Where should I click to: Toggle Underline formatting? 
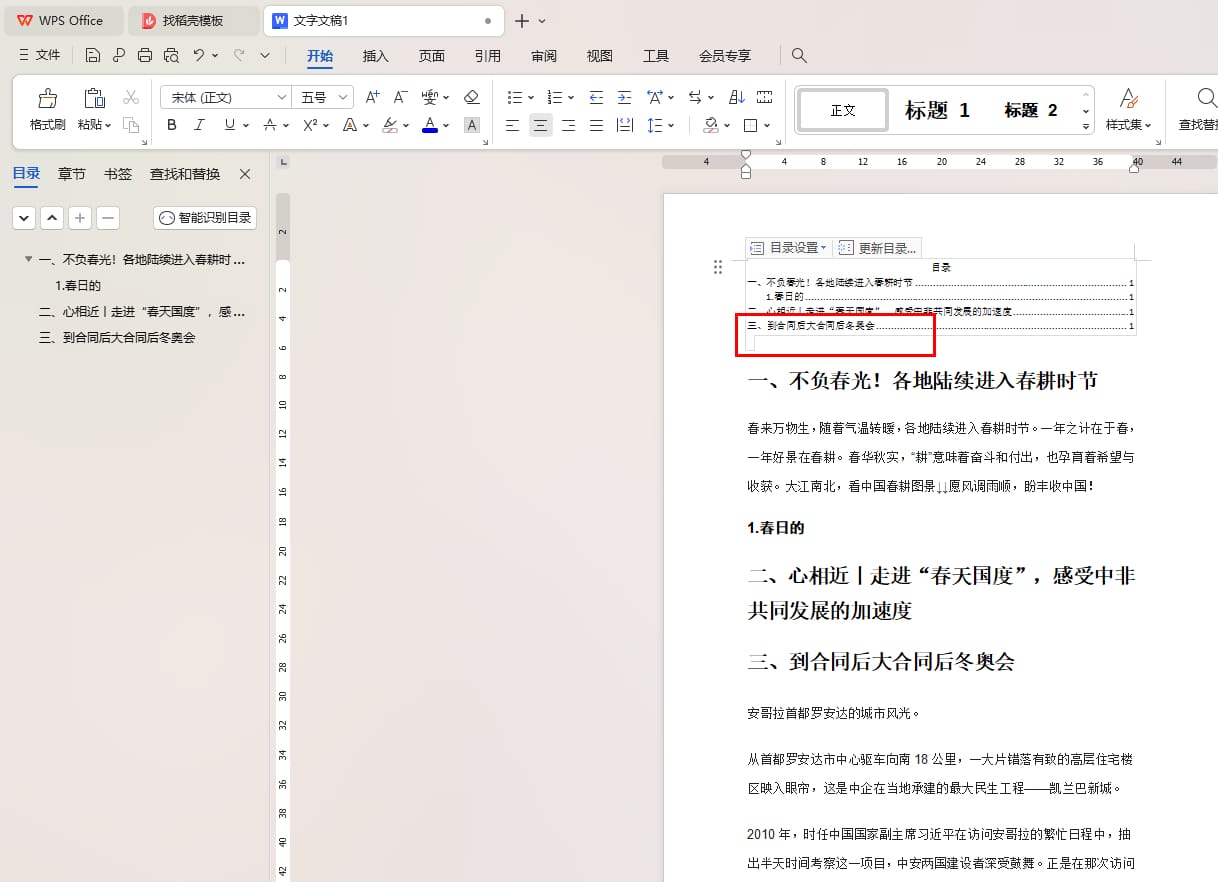pyautogui.click(x=230, y=125)
